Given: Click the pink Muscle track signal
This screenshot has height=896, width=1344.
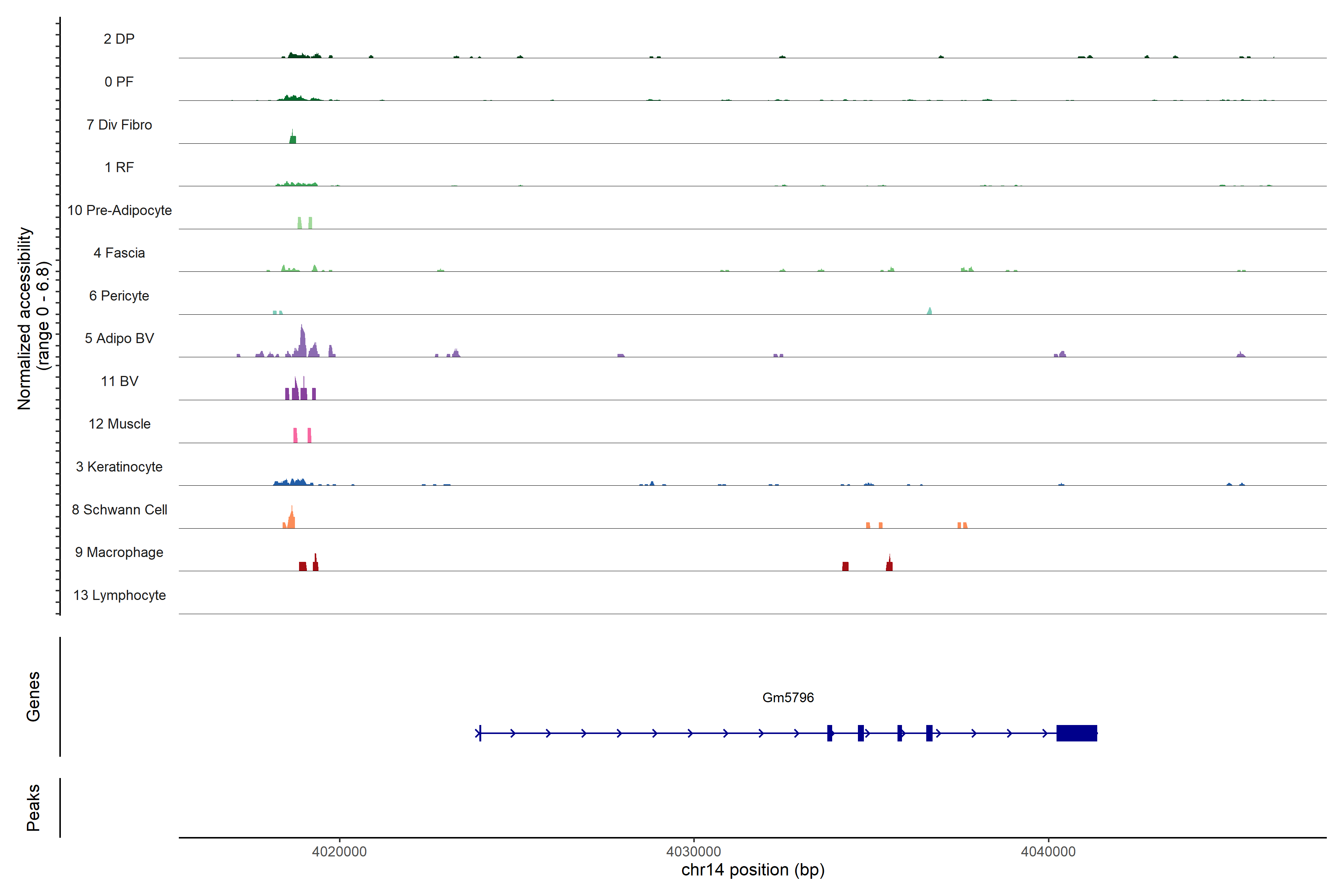Looking at the screenshot, I should [295, 435].
